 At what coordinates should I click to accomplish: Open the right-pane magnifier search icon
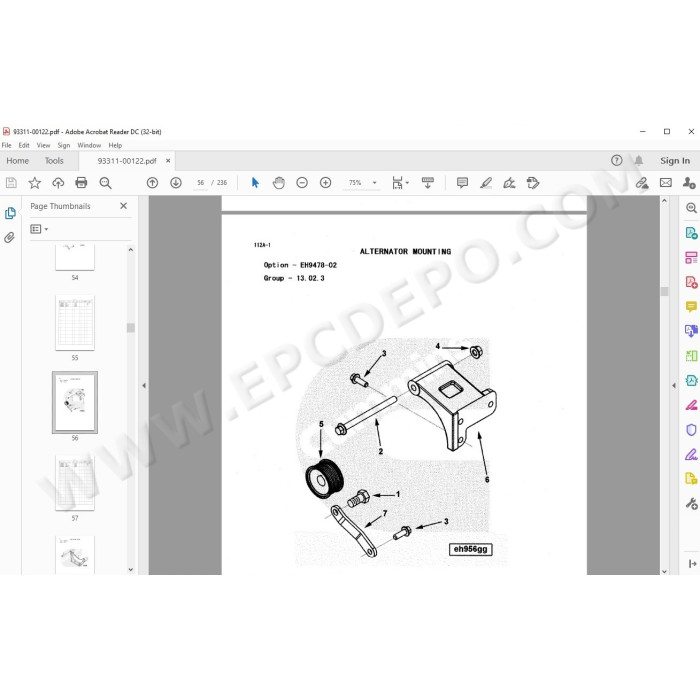691,208
